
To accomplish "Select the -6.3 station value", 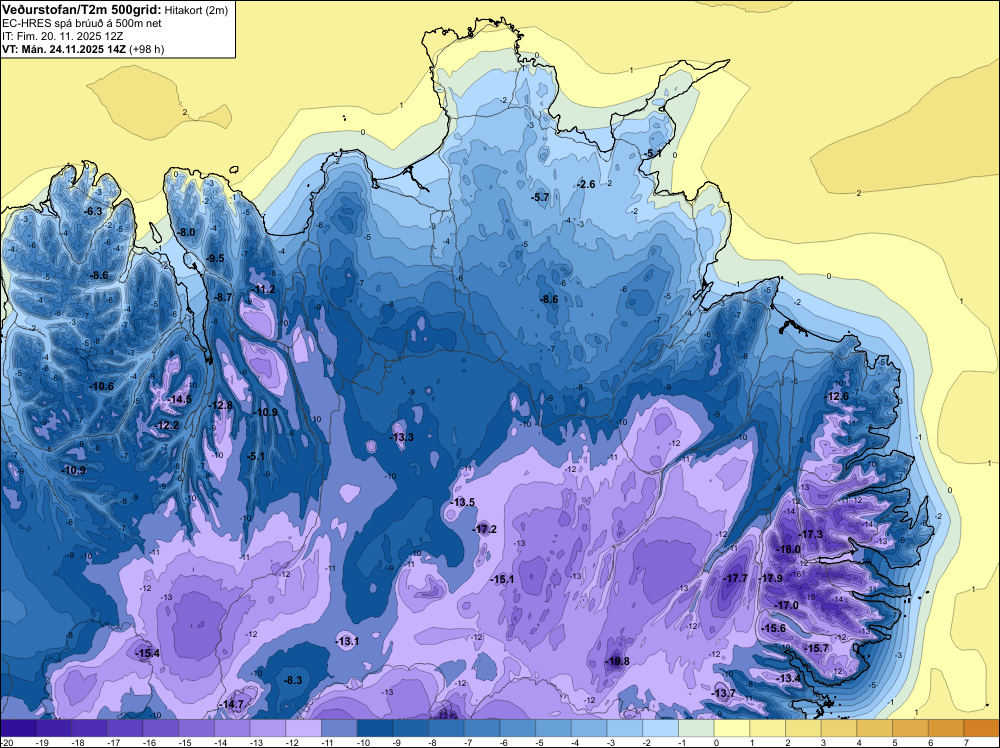I will (x=94, y=211).
